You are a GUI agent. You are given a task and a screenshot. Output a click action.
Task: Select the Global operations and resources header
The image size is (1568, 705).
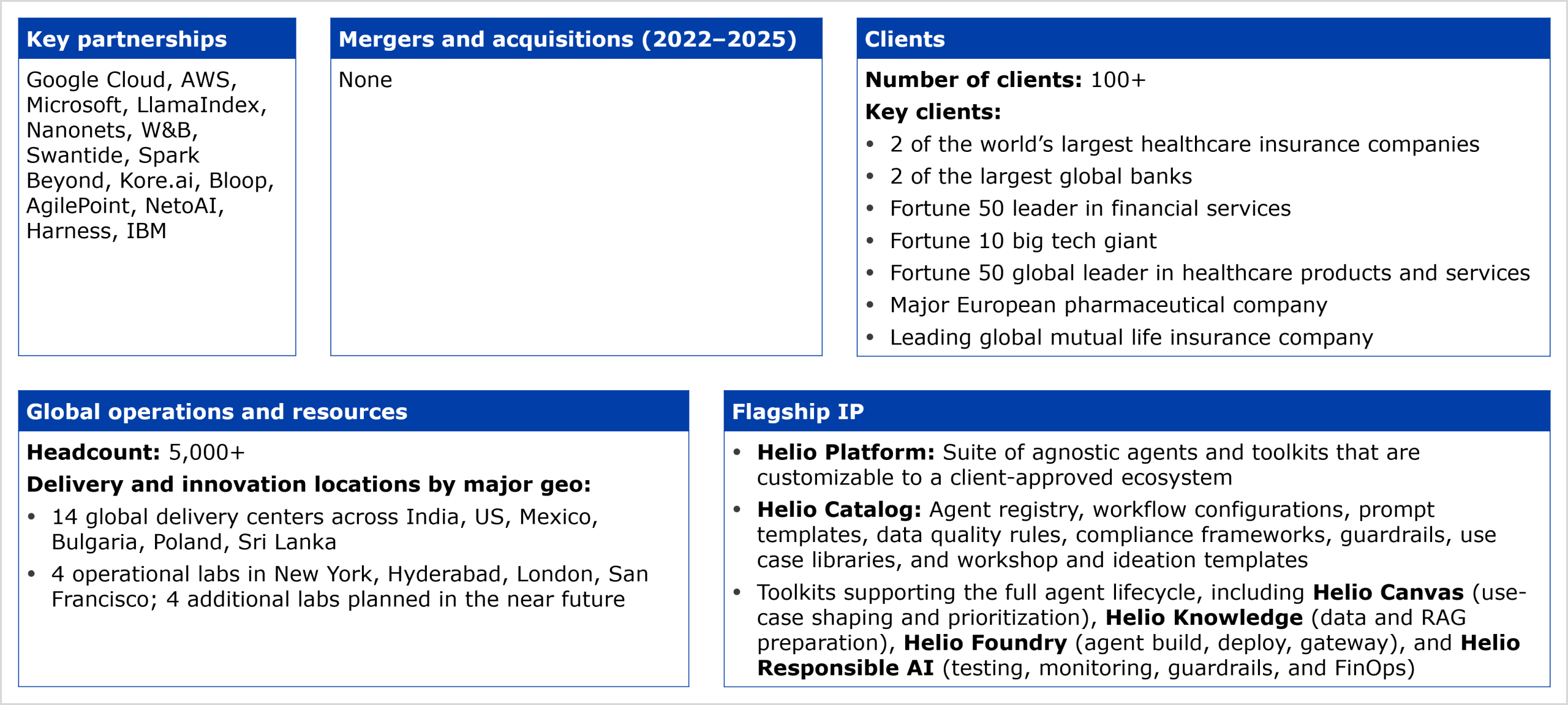coord(217,412)
